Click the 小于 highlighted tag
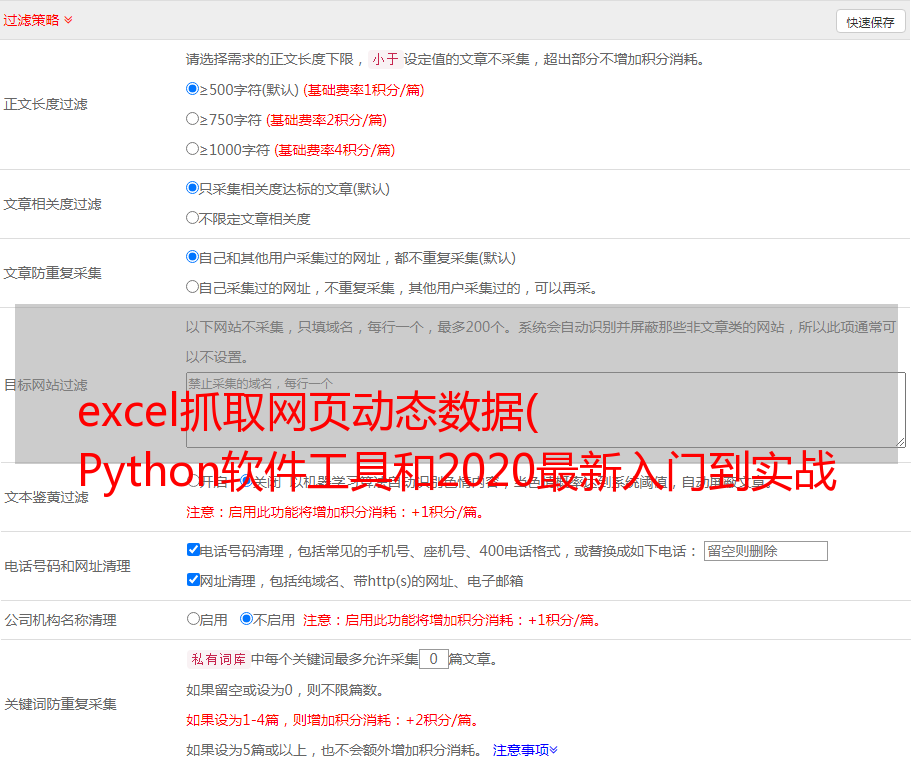The image size is (912, 768). click(385, 59)
